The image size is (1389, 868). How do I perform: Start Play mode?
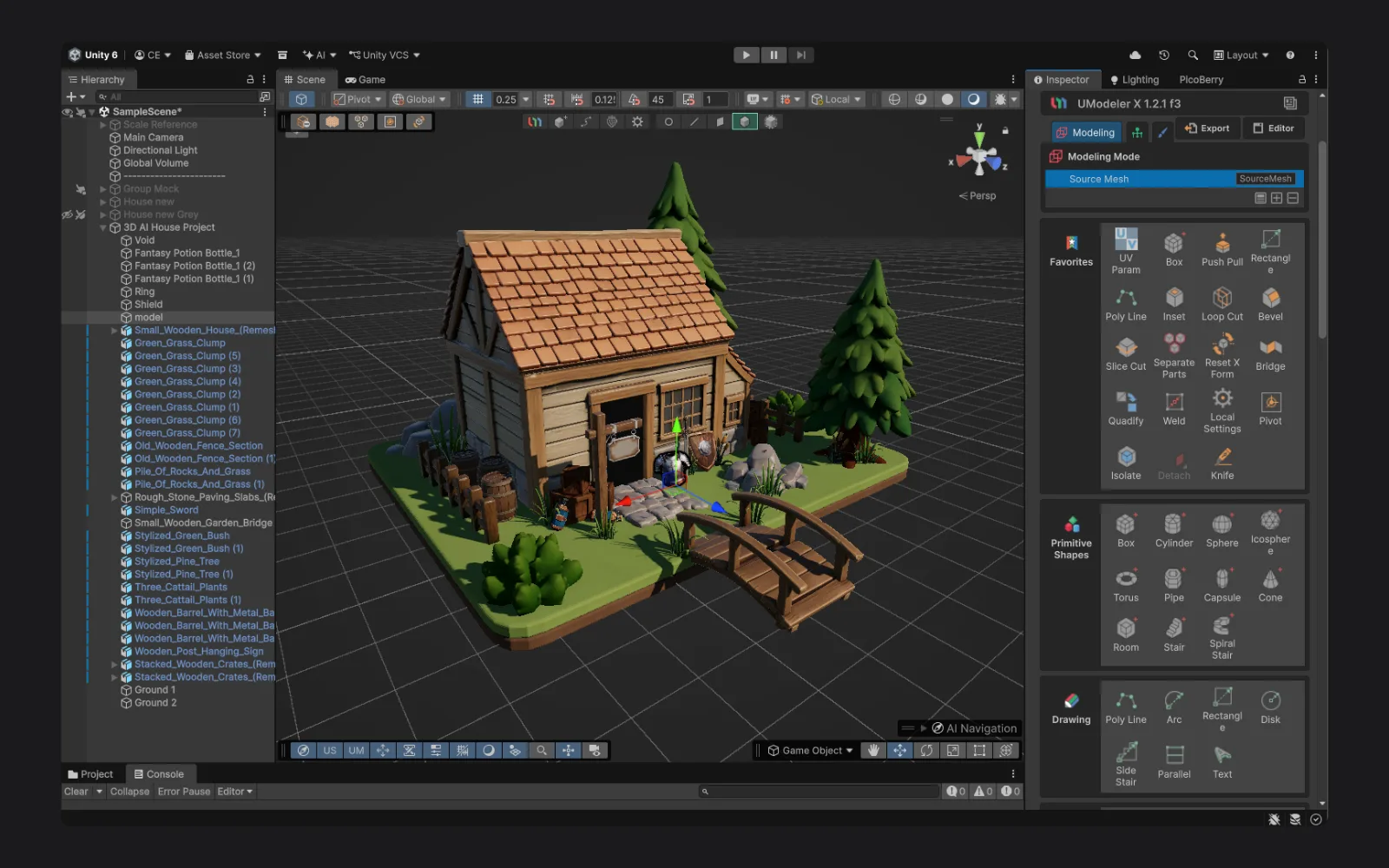tap(747, 55)
